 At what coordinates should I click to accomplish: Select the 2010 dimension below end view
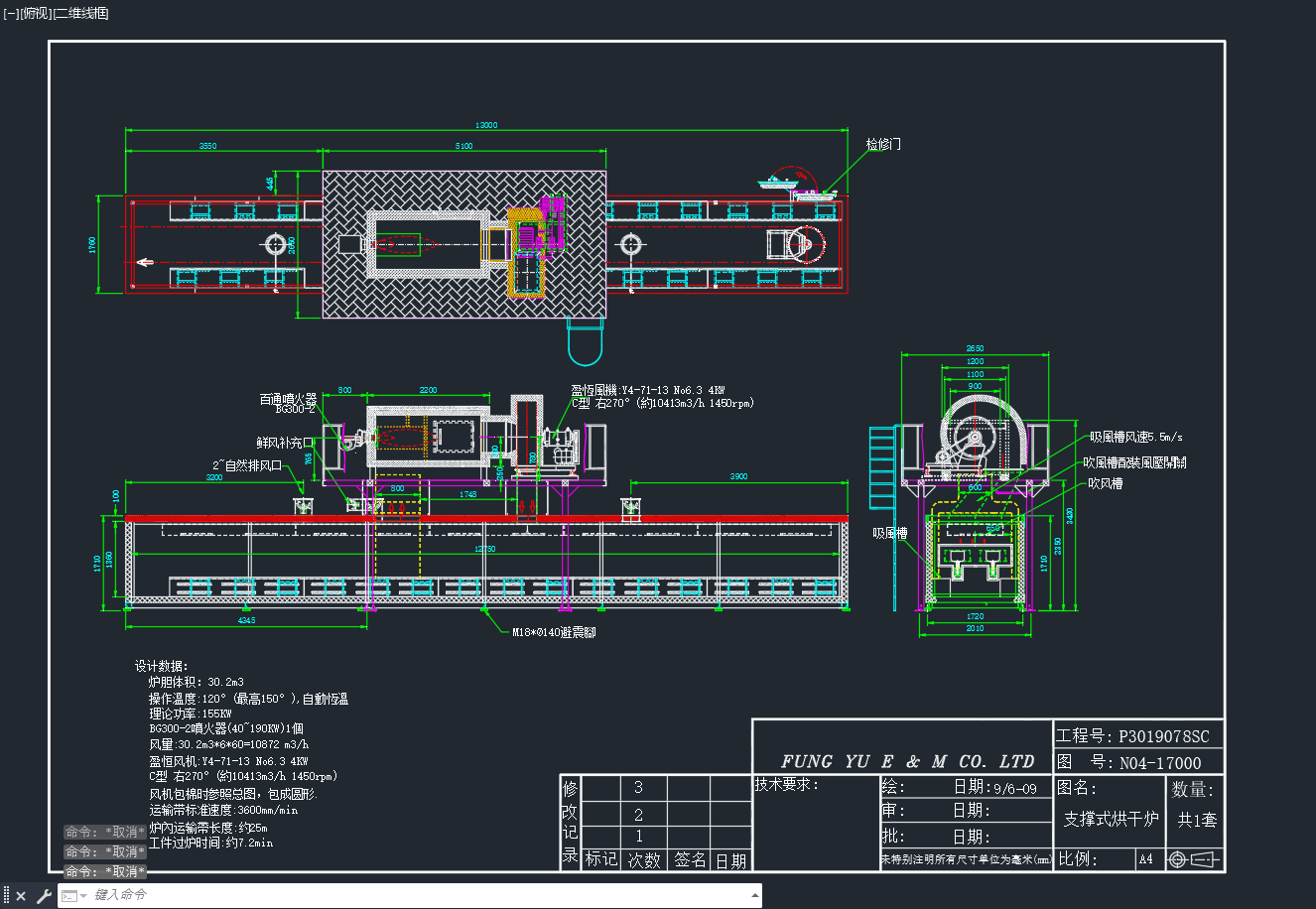click(975, 628)
